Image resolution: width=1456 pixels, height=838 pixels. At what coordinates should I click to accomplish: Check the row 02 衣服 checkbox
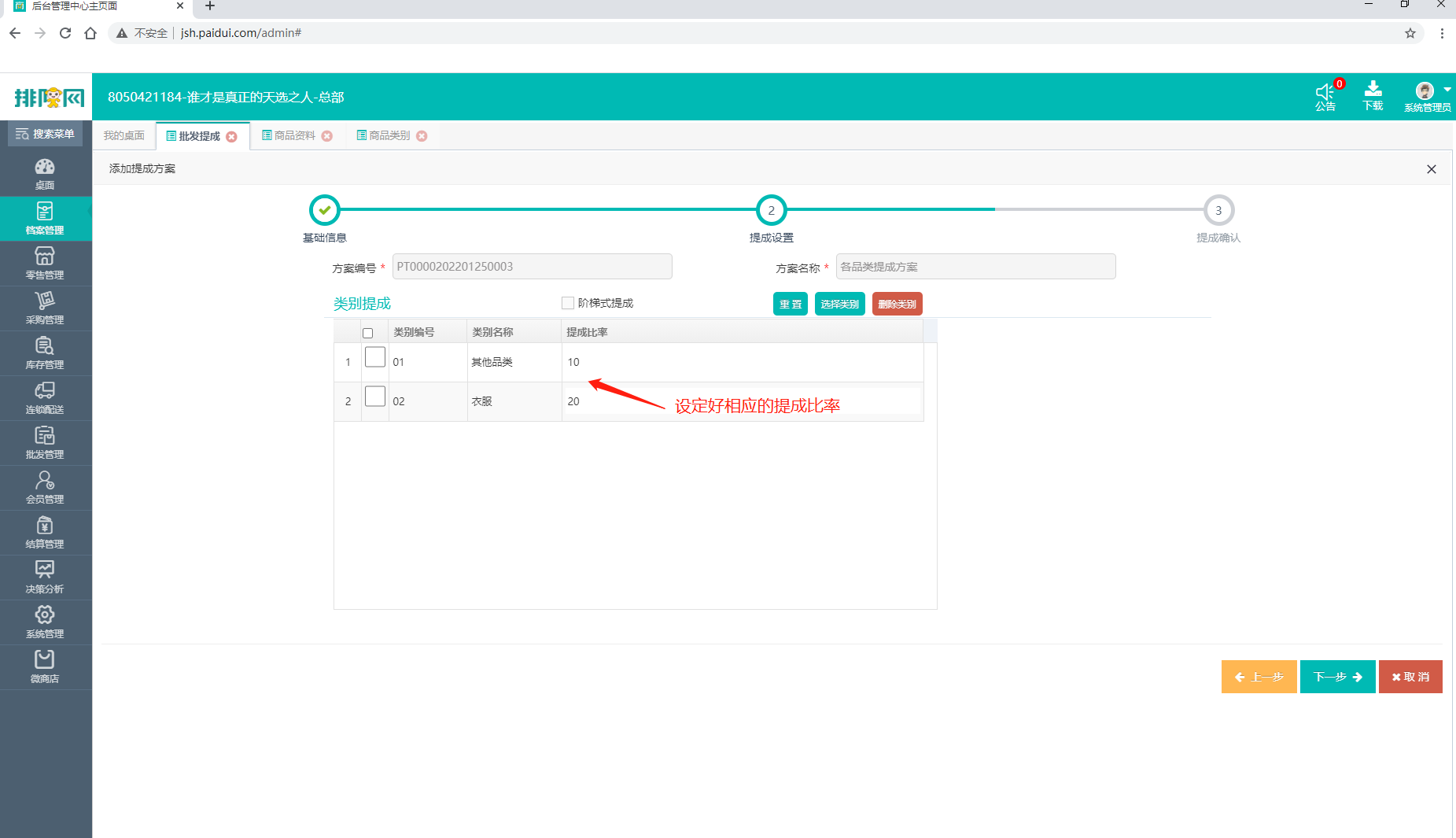(x=375, y=397)
